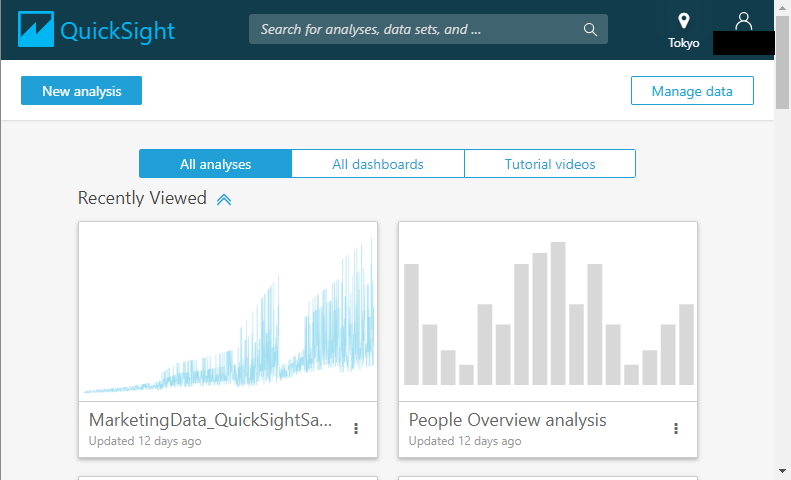The height and width of the screenshot is (480, 791).
Task: Click the People Overview analysis title
Action: (x=507, y=419)
